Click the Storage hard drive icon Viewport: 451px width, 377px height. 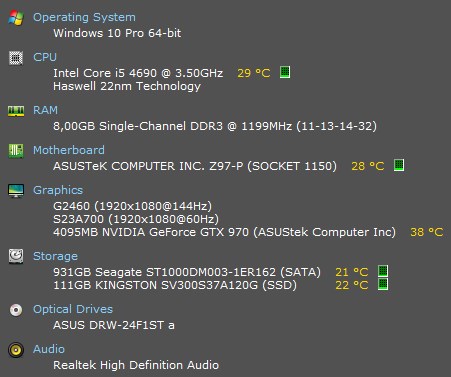(16, 256)
